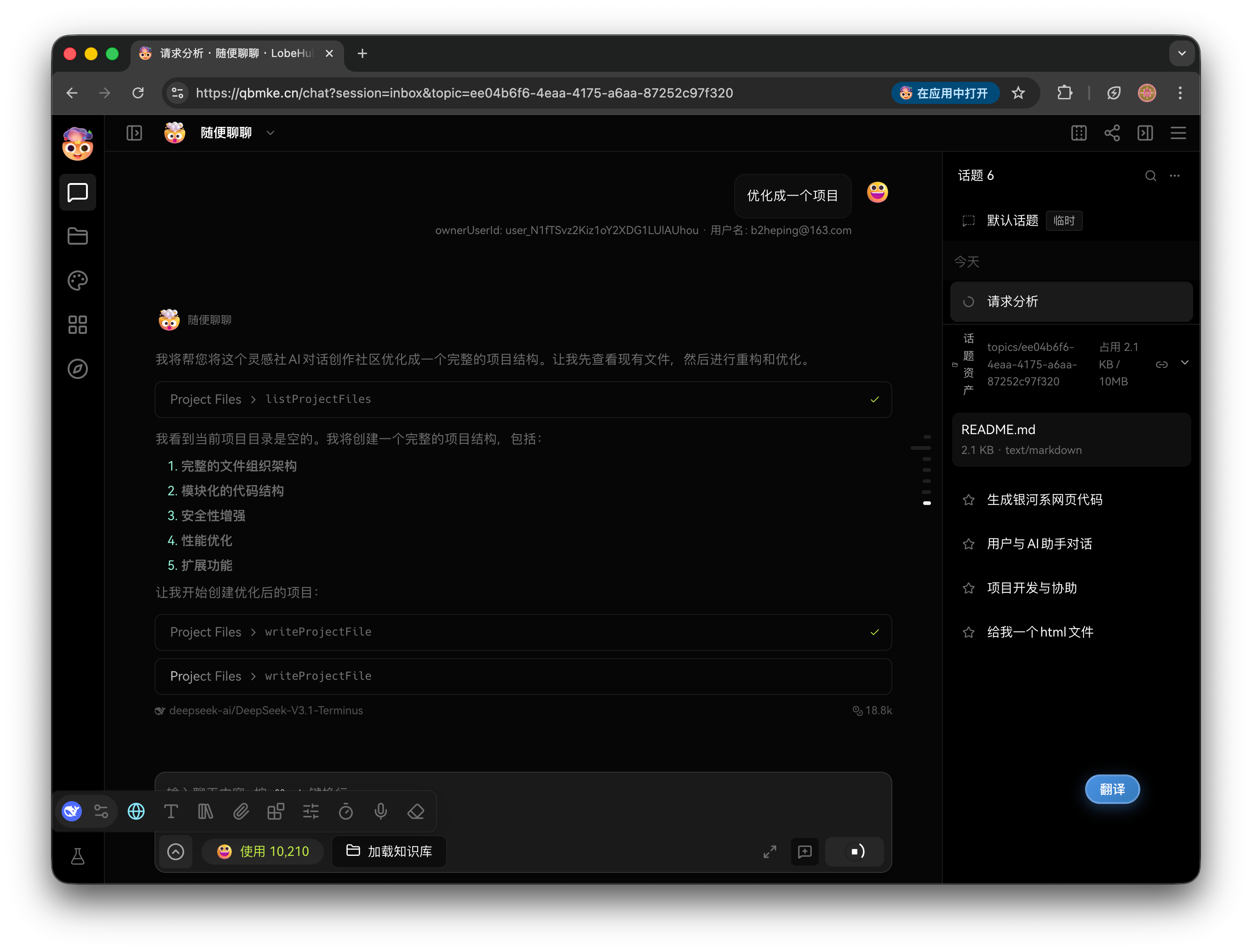Open the painting palette panel in sidebar
This screenshot has height=952, width=1252.
78,280
